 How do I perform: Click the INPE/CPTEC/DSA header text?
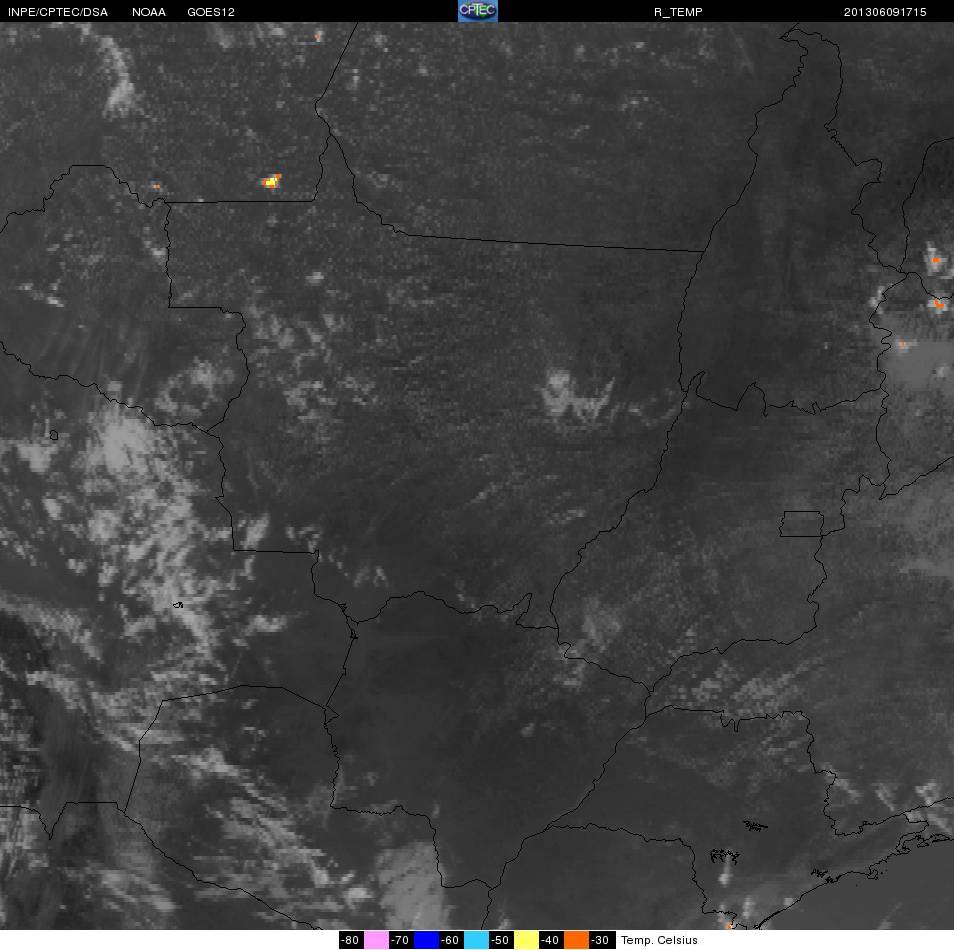(58, 12)
